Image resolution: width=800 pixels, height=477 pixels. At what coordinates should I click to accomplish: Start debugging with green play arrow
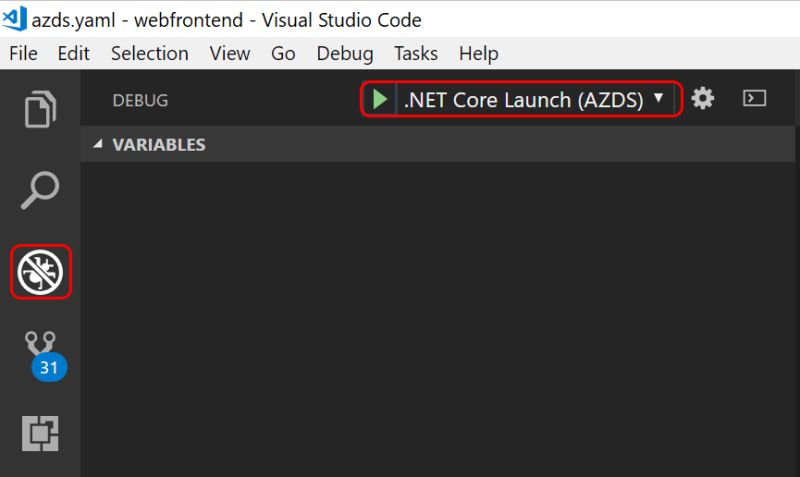pos(380,99)
